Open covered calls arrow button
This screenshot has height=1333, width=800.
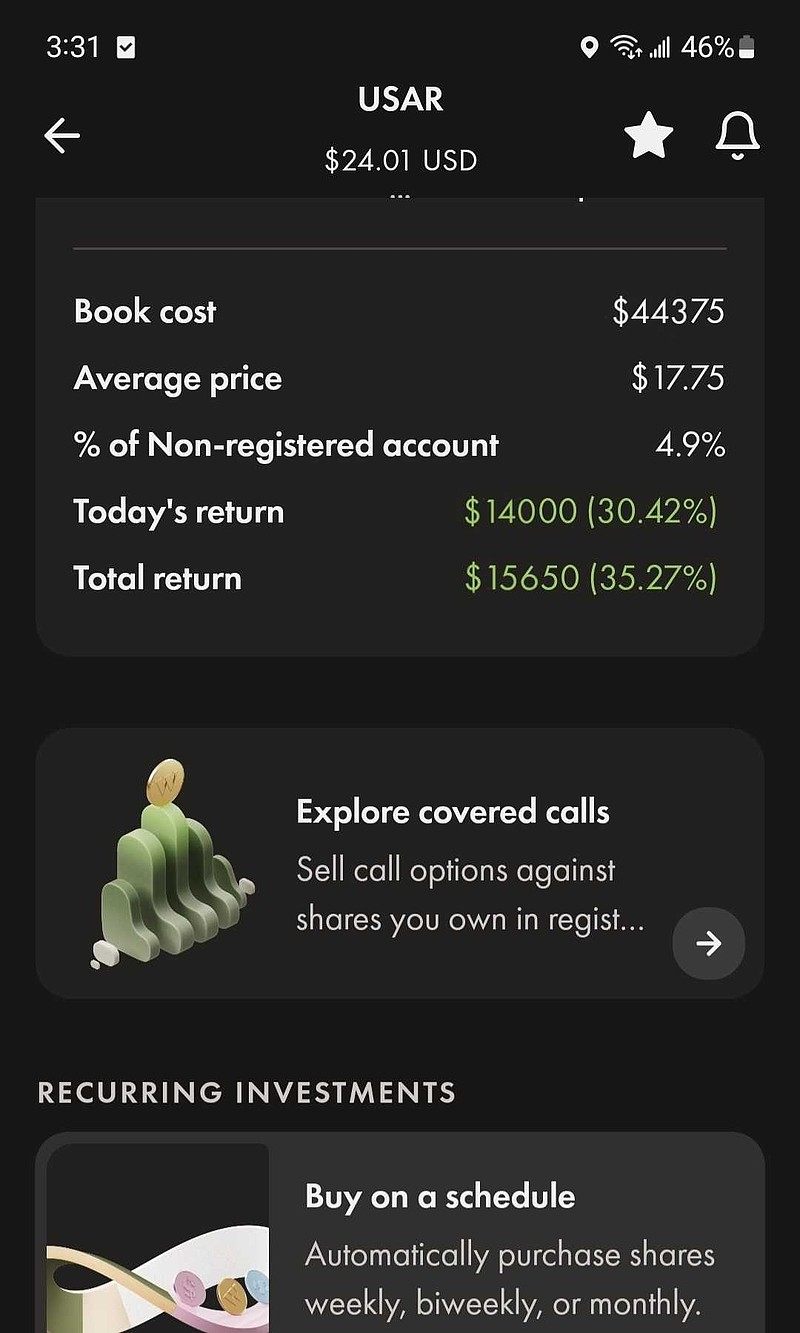[x=708, y=943]
